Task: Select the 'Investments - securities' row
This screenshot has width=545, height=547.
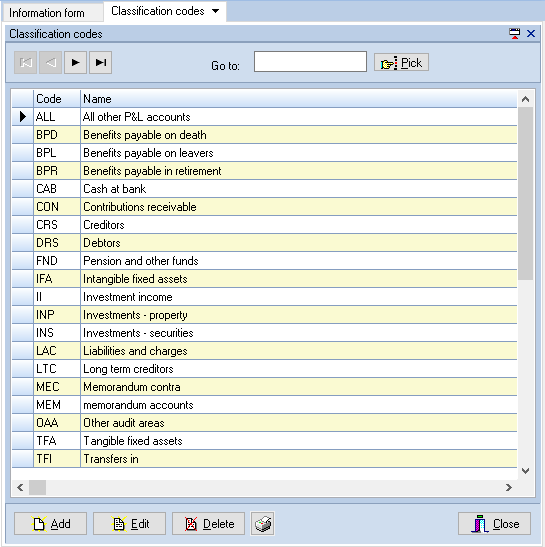Action: [264, 333]
